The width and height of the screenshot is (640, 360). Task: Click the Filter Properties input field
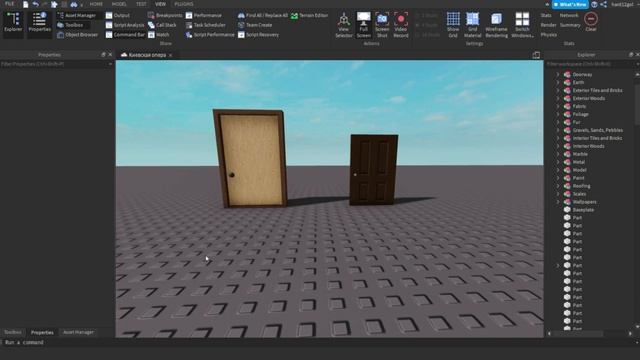[x=56, y=64]
